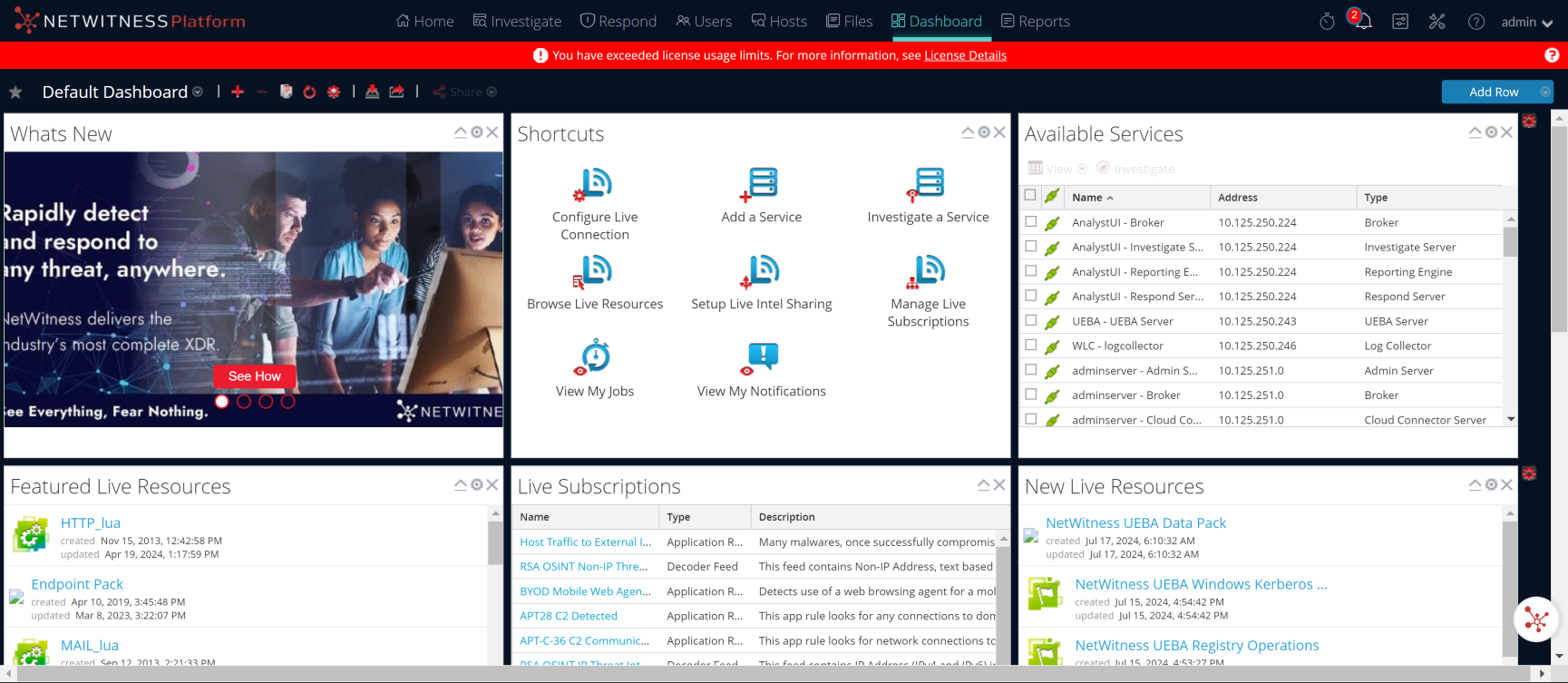Screen dimensions: 1568x683
Task: Open the wrench and screwdriver admin icon
Action: point(1437,22)
